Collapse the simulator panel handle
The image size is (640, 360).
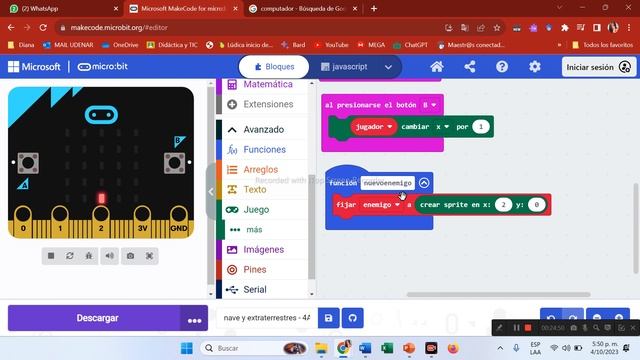(x=211, y=191)
